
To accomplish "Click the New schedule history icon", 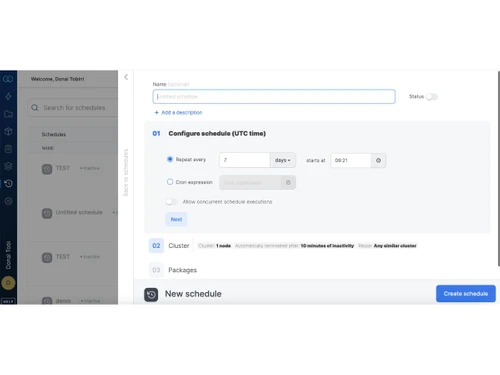I will 151,295.
